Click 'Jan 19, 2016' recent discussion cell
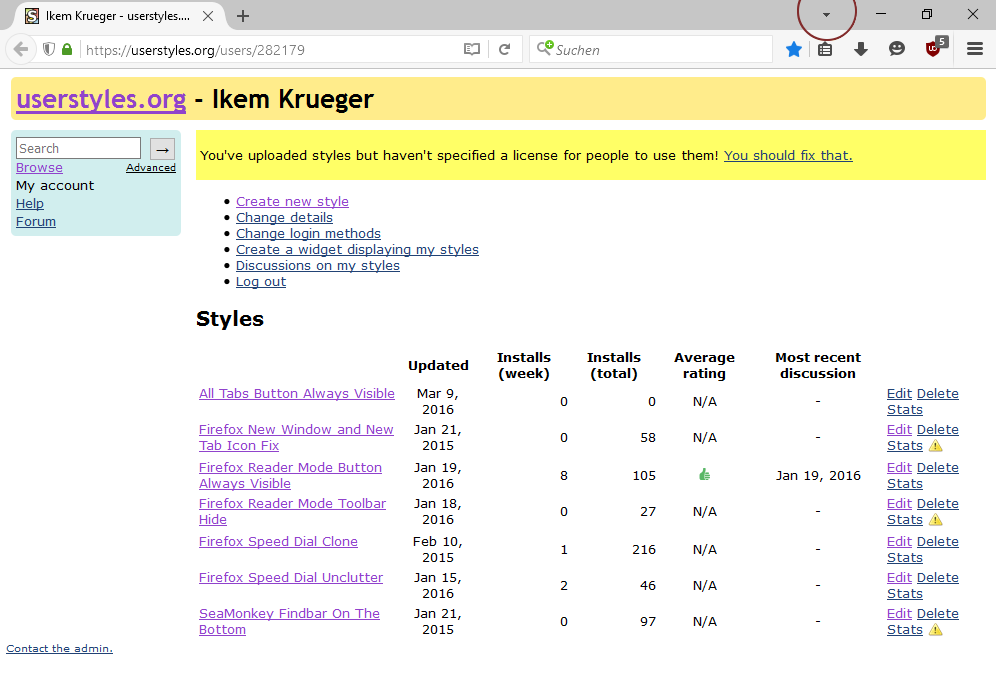 [818, 476]
